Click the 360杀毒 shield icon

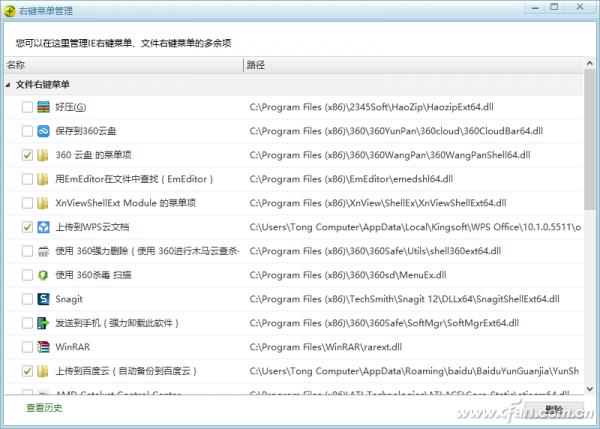tap(43, 275)
